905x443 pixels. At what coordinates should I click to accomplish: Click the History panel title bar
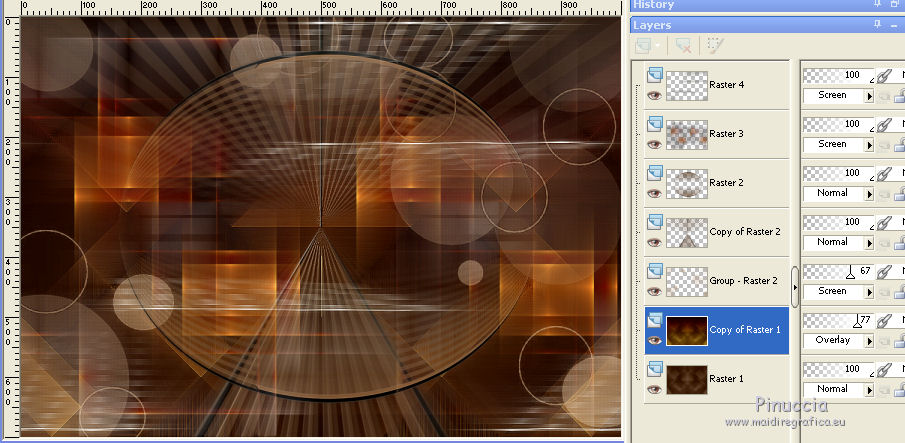(x=768, y=5)
